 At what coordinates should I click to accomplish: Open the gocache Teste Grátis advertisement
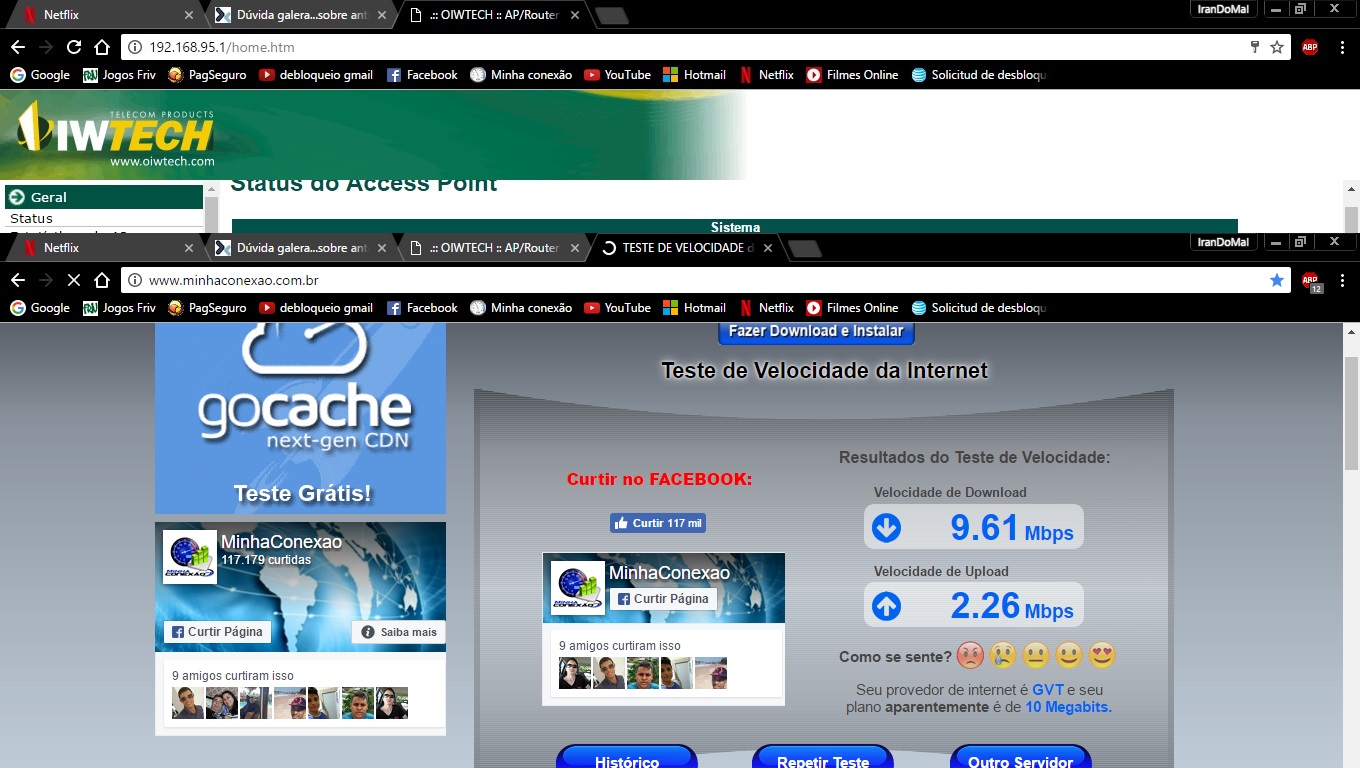[x=300, y=418]
